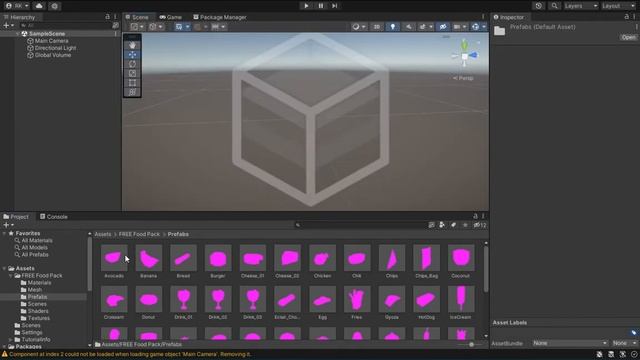
Task: Select the Avocado prefab thumbnail
Action: point(114,258)
